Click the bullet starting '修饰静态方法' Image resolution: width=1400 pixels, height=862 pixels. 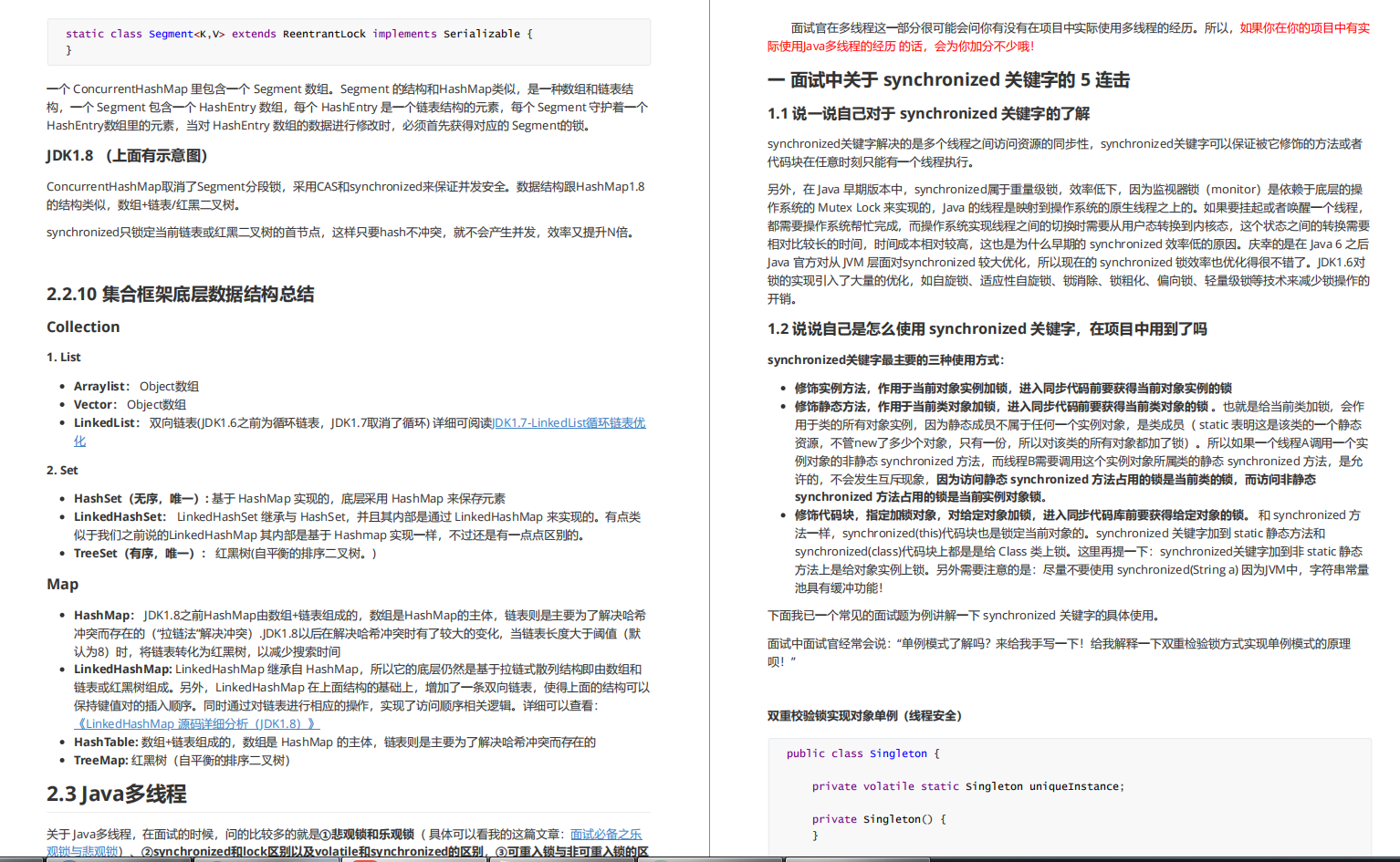pos(1081,452)
